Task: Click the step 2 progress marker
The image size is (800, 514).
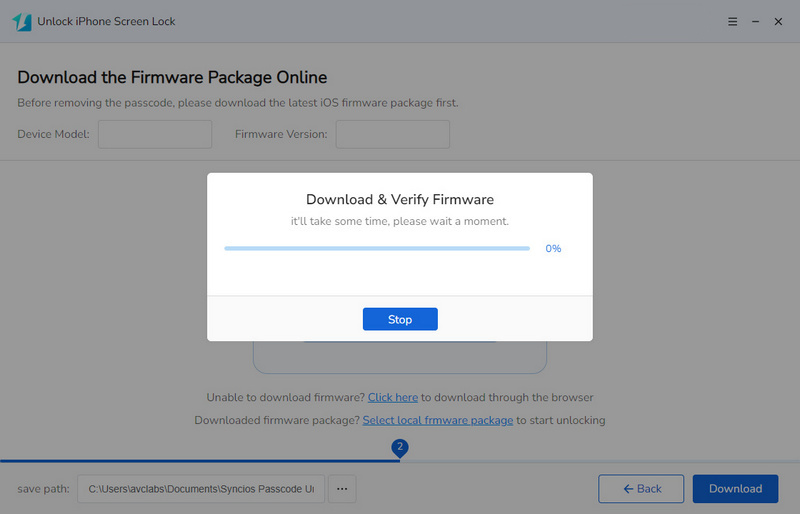Action: [400, 447]
